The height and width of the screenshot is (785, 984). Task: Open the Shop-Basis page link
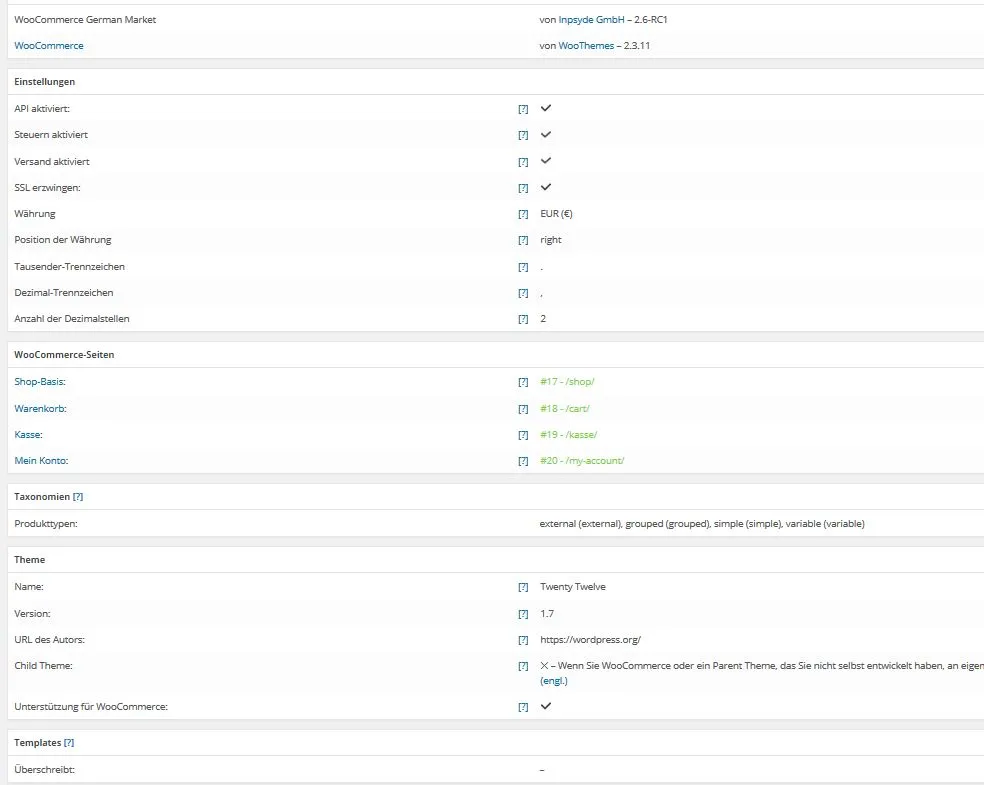[40, 382]
